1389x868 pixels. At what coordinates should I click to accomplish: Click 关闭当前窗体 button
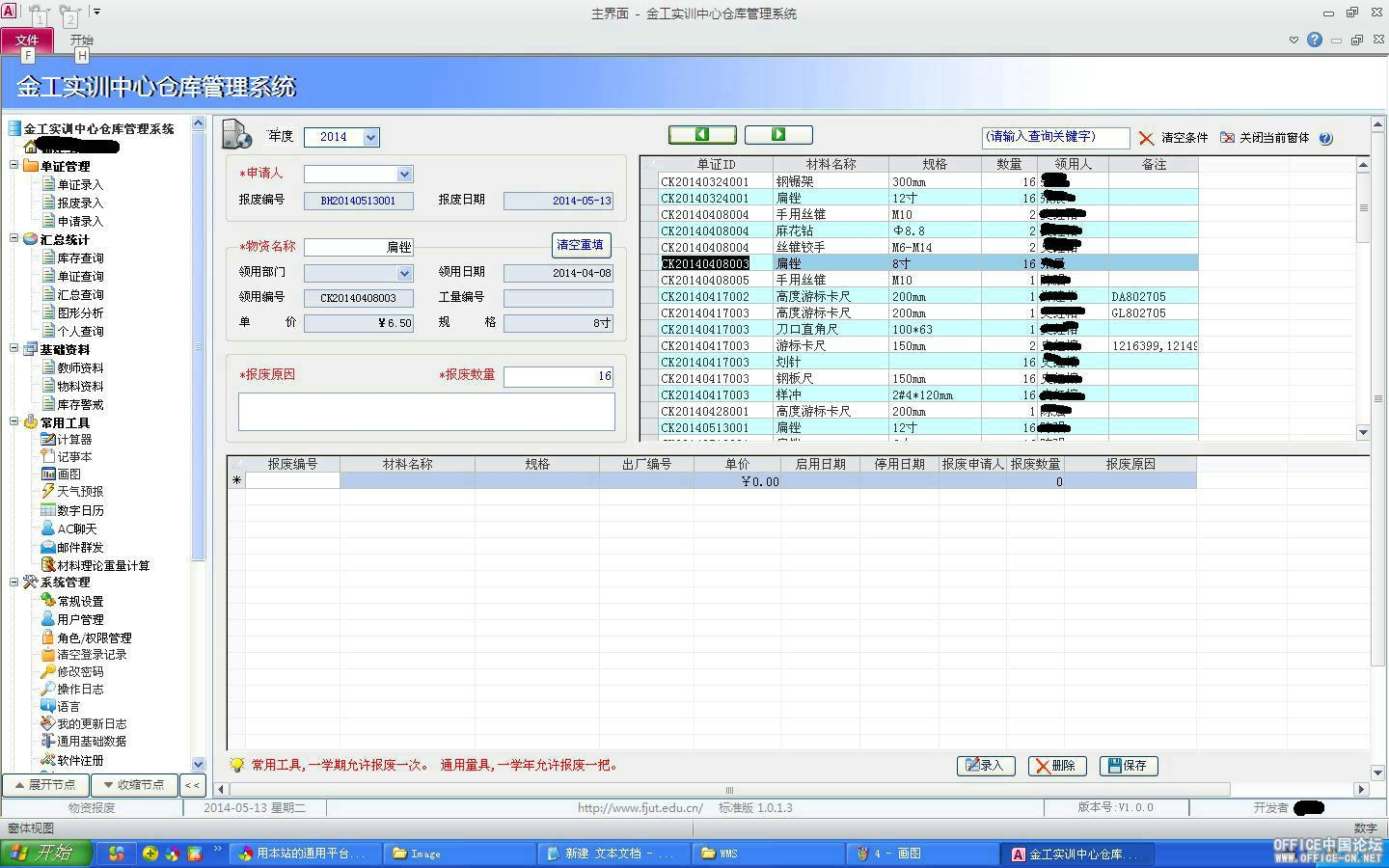(1265, 138)
